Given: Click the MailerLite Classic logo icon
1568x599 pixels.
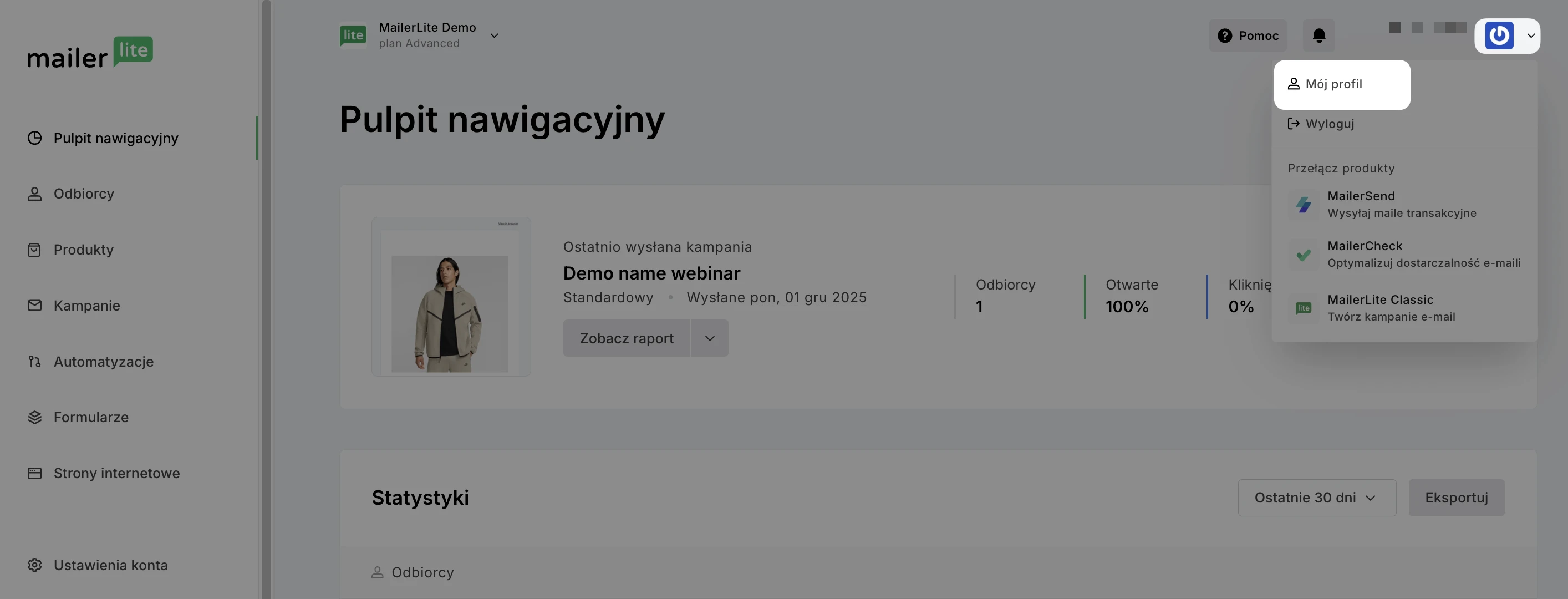Looking at the screenshot, I should tap(1303, 308).
